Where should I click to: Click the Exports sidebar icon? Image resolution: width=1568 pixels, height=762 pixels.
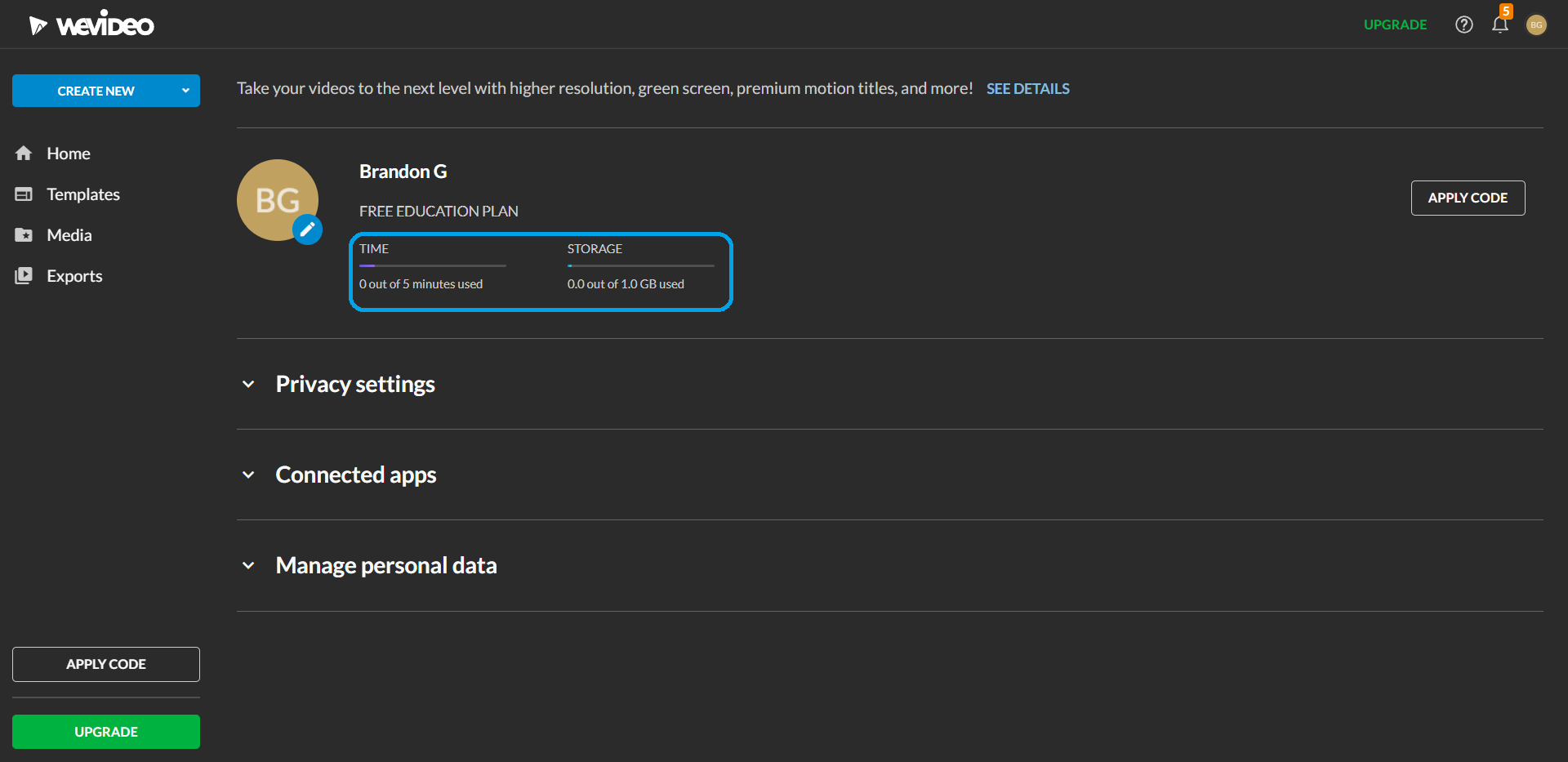pos(24,276)
